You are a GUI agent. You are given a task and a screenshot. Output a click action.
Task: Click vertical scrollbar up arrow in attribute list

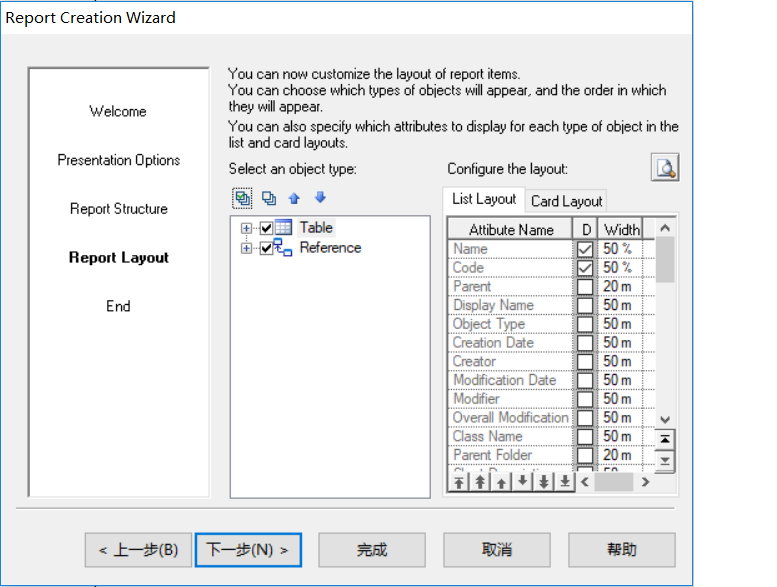[665, 228]
